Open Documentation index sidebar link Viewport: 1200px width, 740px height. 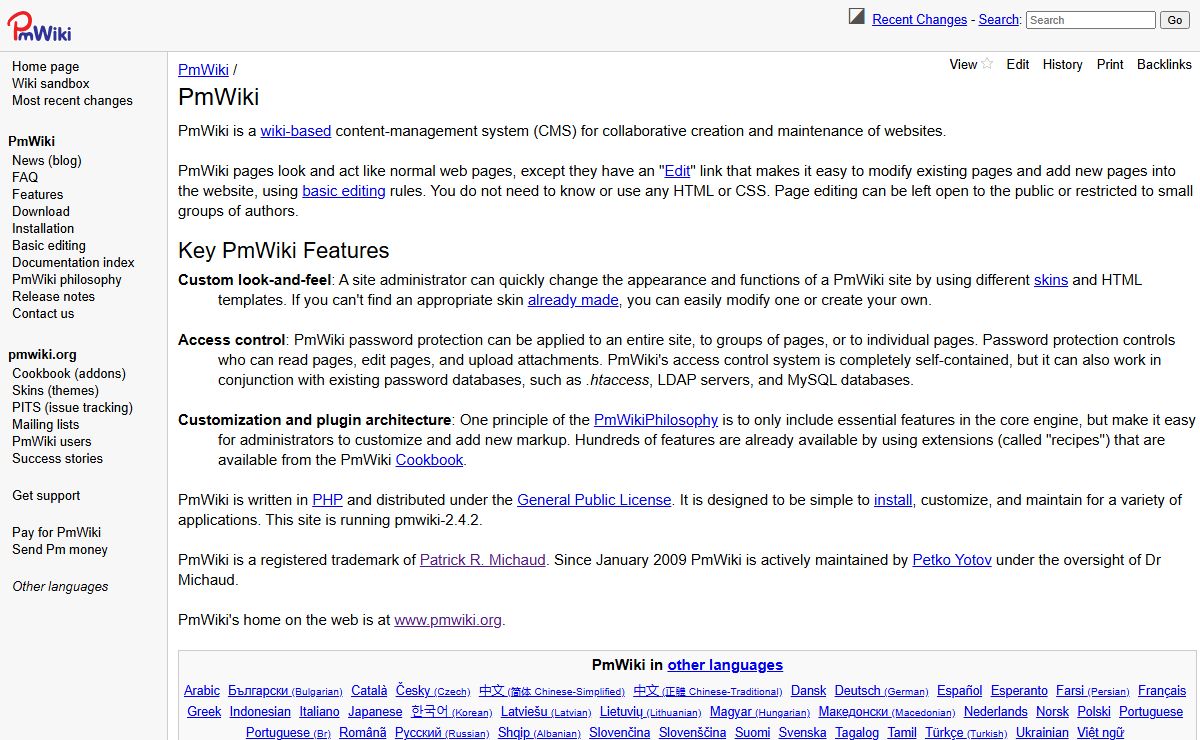73,263
